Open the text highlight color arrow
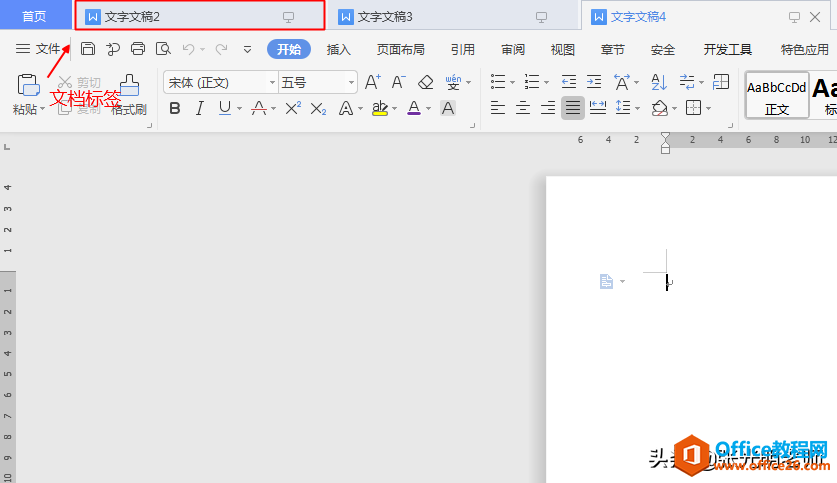This screenshot has width=837, height=483. pyautogui.click(x=394, y=109)
